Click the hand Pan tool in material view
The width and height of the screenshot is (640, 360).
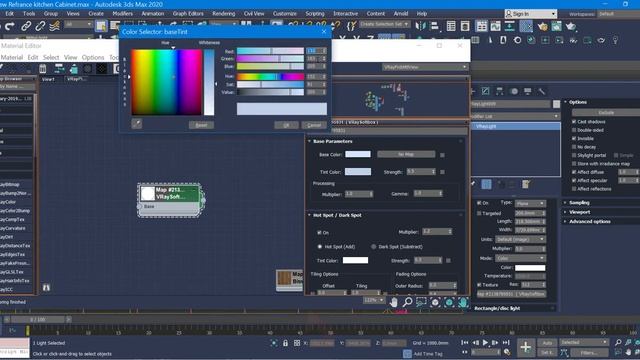[393, 302]
